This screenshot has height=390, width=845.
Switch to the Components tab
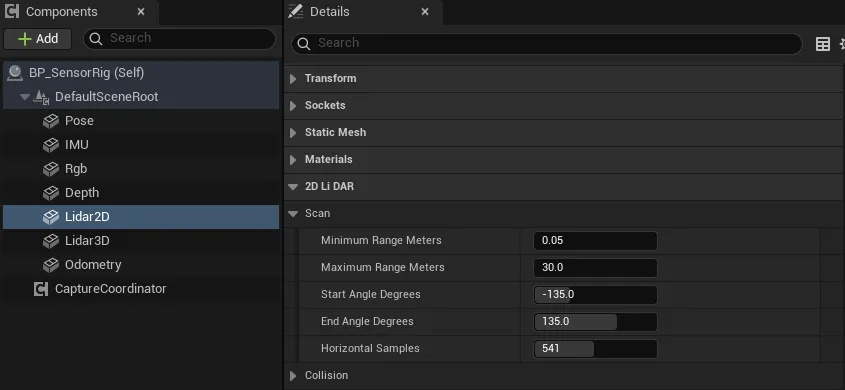click(x=79, y=12)
